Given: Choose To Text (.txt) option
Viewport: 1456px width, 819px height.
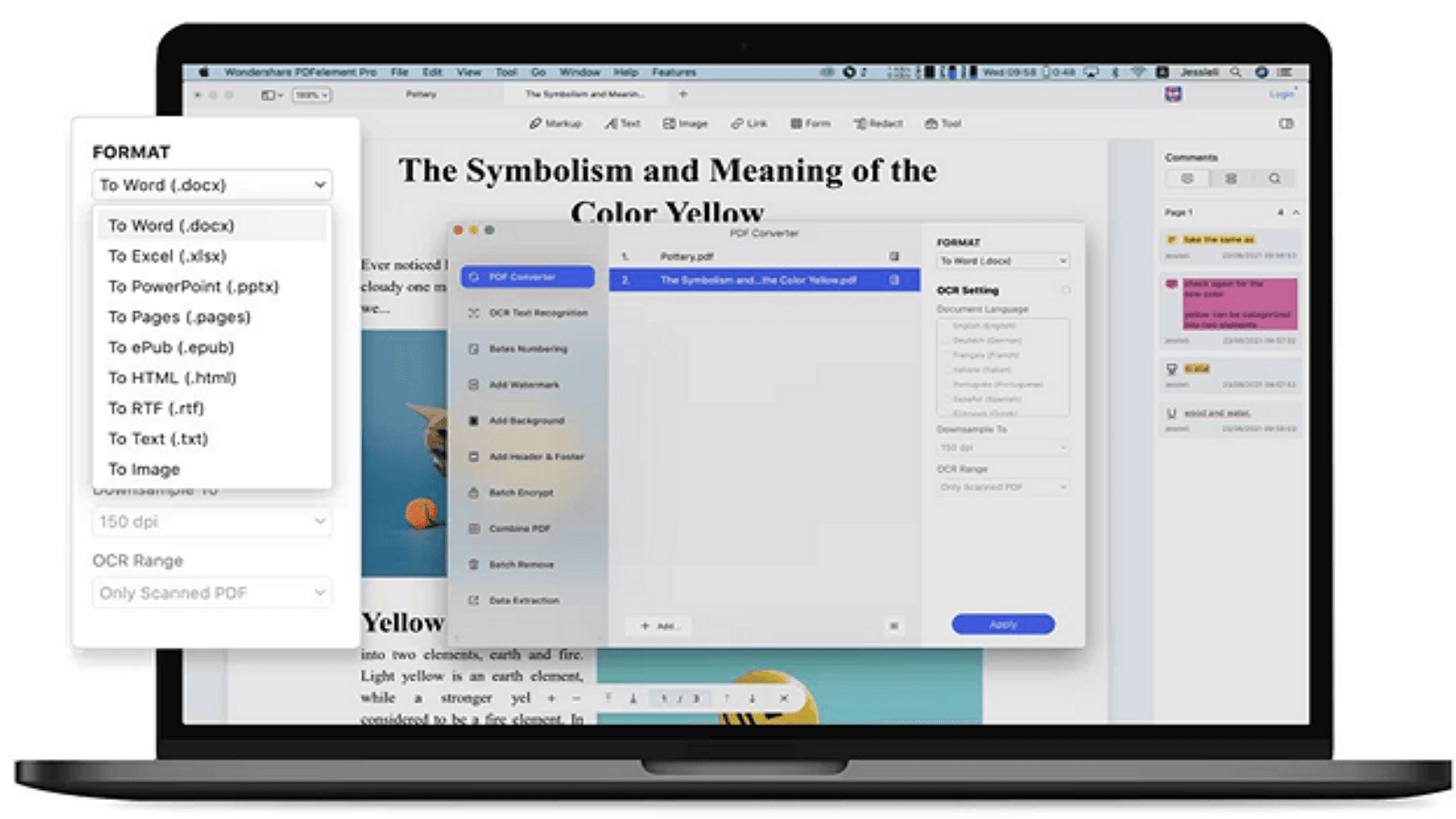Looking at the screenshot, I should click(211, 439).
